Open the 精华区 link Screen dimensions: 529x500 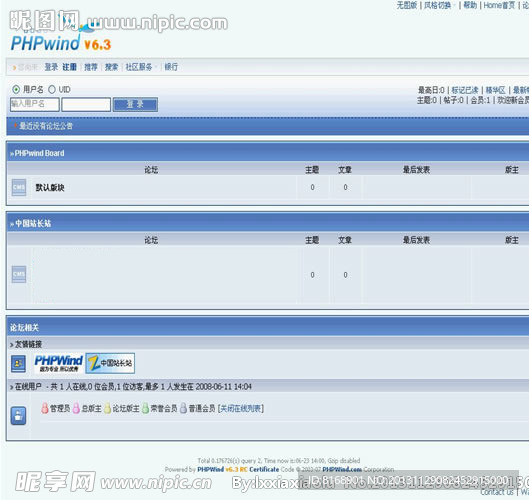click(495, 90)
